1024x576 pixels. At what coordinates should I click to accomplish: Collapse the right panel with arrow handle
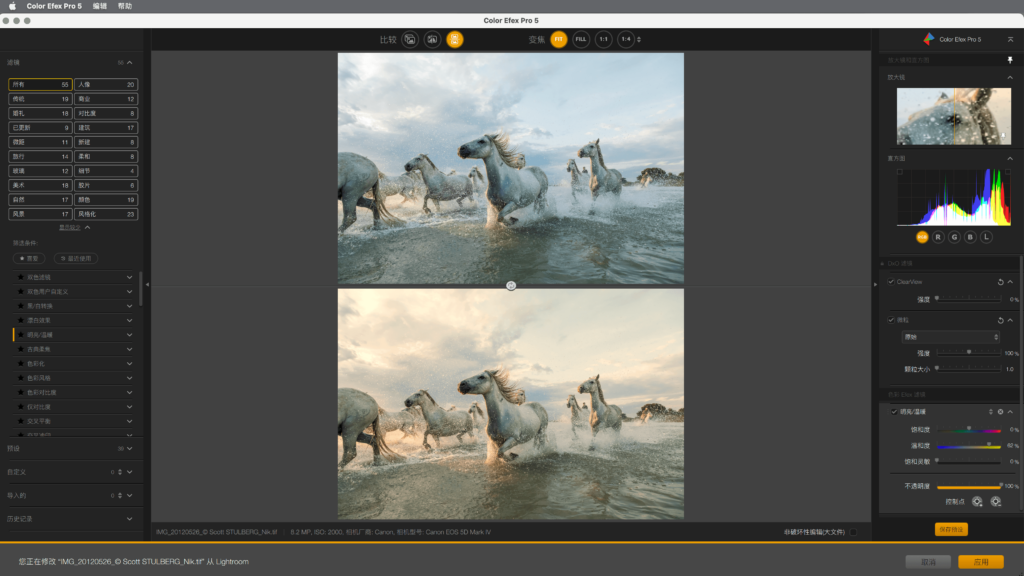[x=875, y=285]
